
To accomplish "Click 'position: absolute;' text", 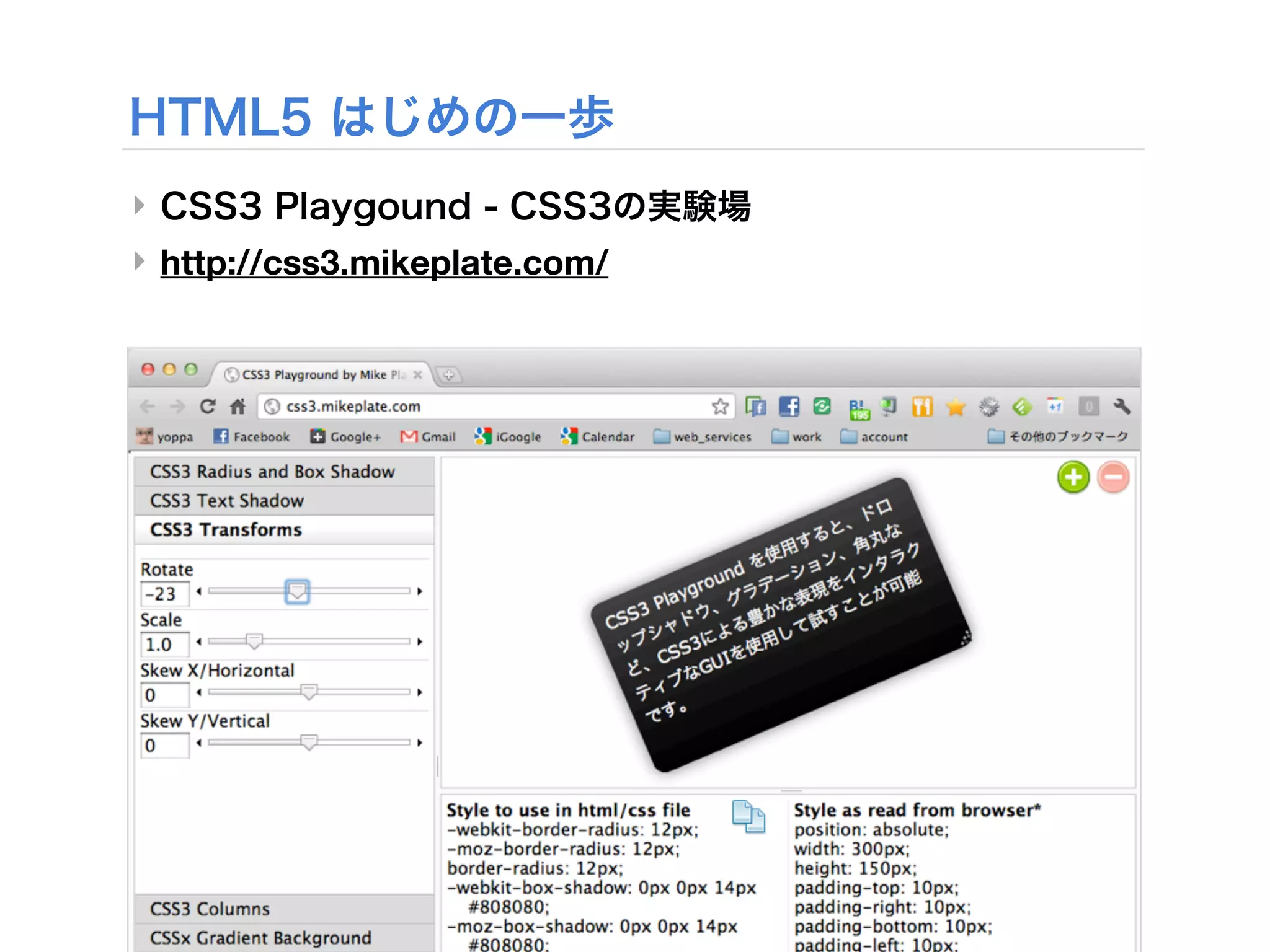I will (871, 830).
